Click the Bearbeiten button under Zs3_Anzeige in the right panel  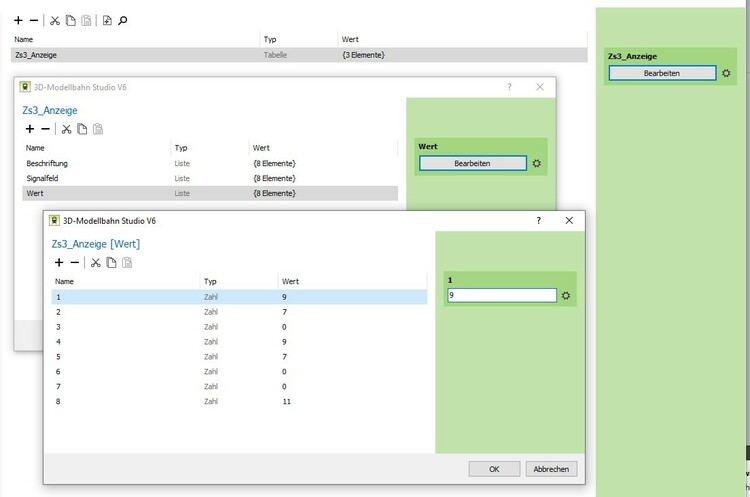click(662, 73)
